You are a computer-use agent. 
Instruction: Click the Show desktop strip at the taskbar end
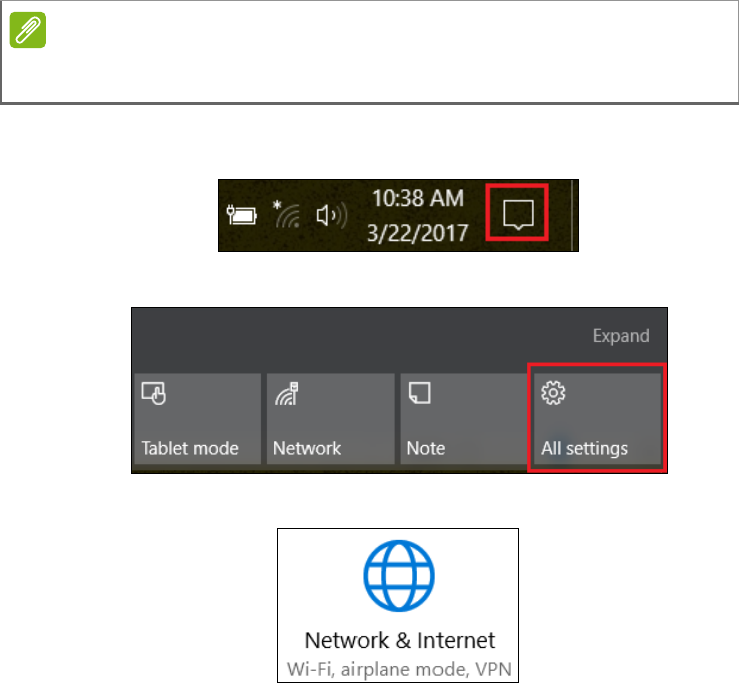tap(574, 215)
